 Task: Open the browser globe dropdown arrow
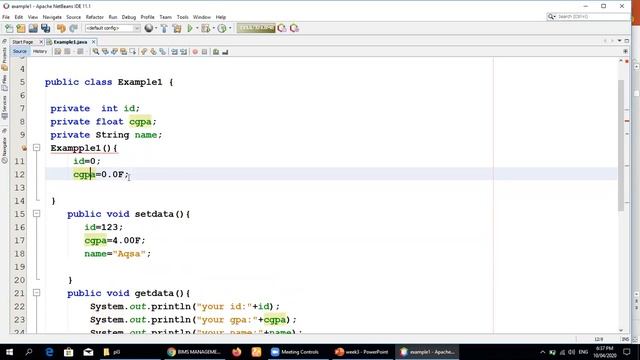tap(156, 28)
